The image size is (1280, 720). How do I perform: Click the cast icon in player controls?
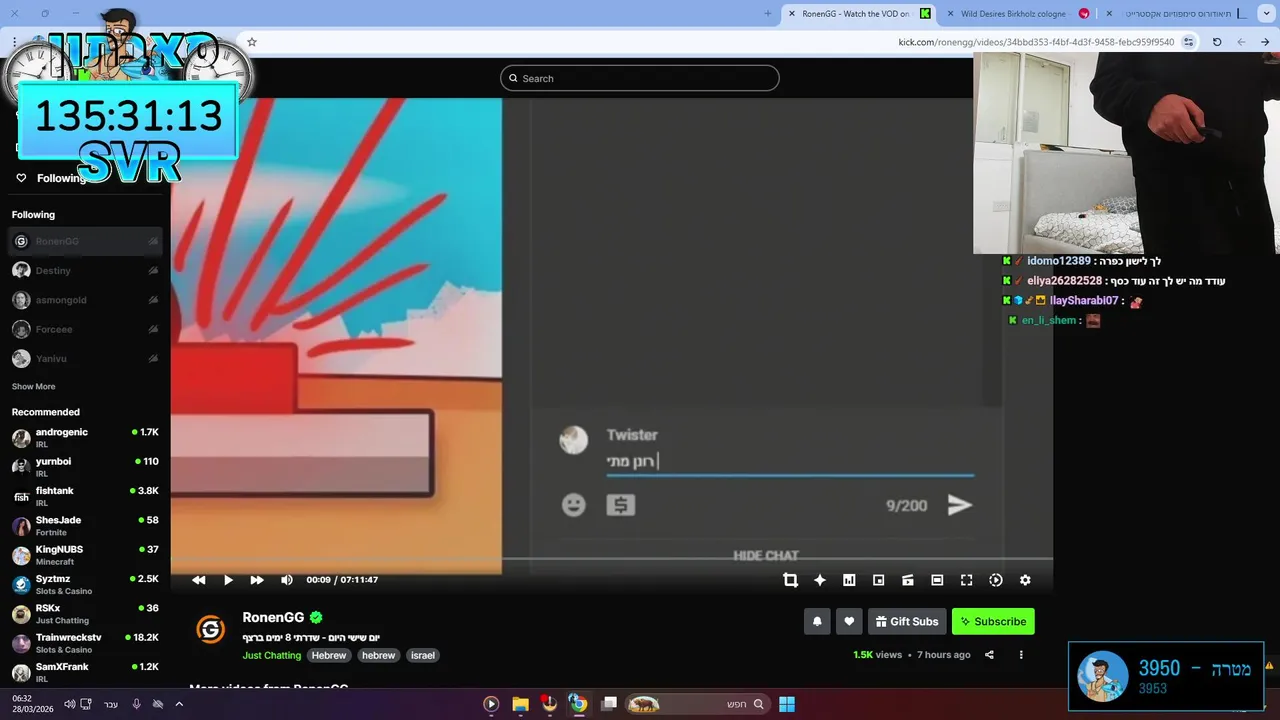908,580
